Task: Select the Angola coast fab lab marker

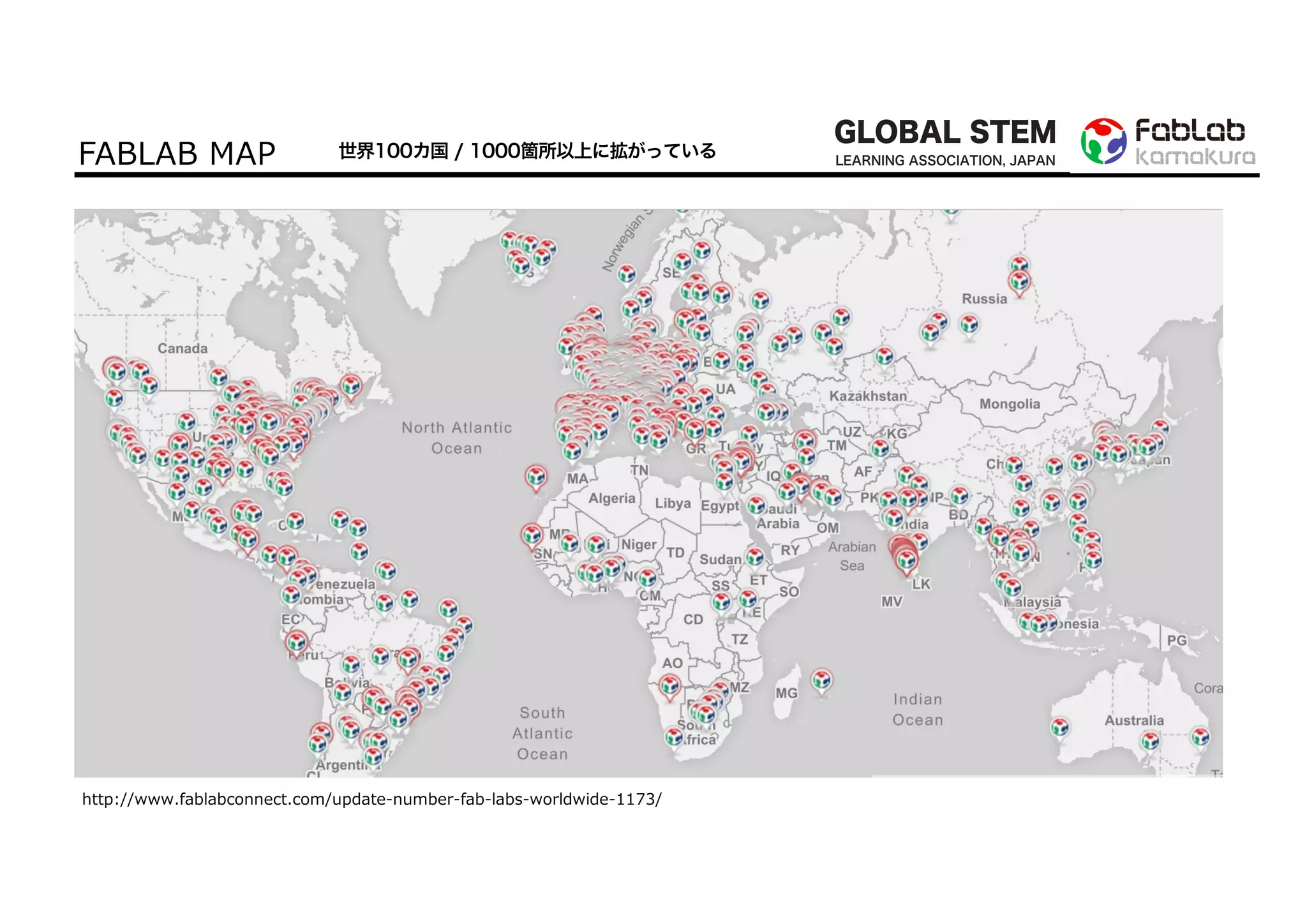Action: point(669,688)
